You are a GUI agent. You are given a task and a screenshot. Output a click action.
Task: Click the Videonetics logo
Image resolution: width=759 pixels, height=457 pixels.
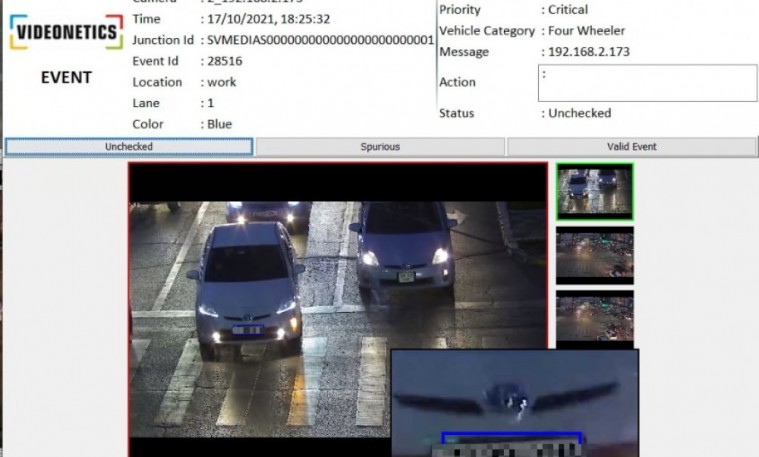coord(66,32)
